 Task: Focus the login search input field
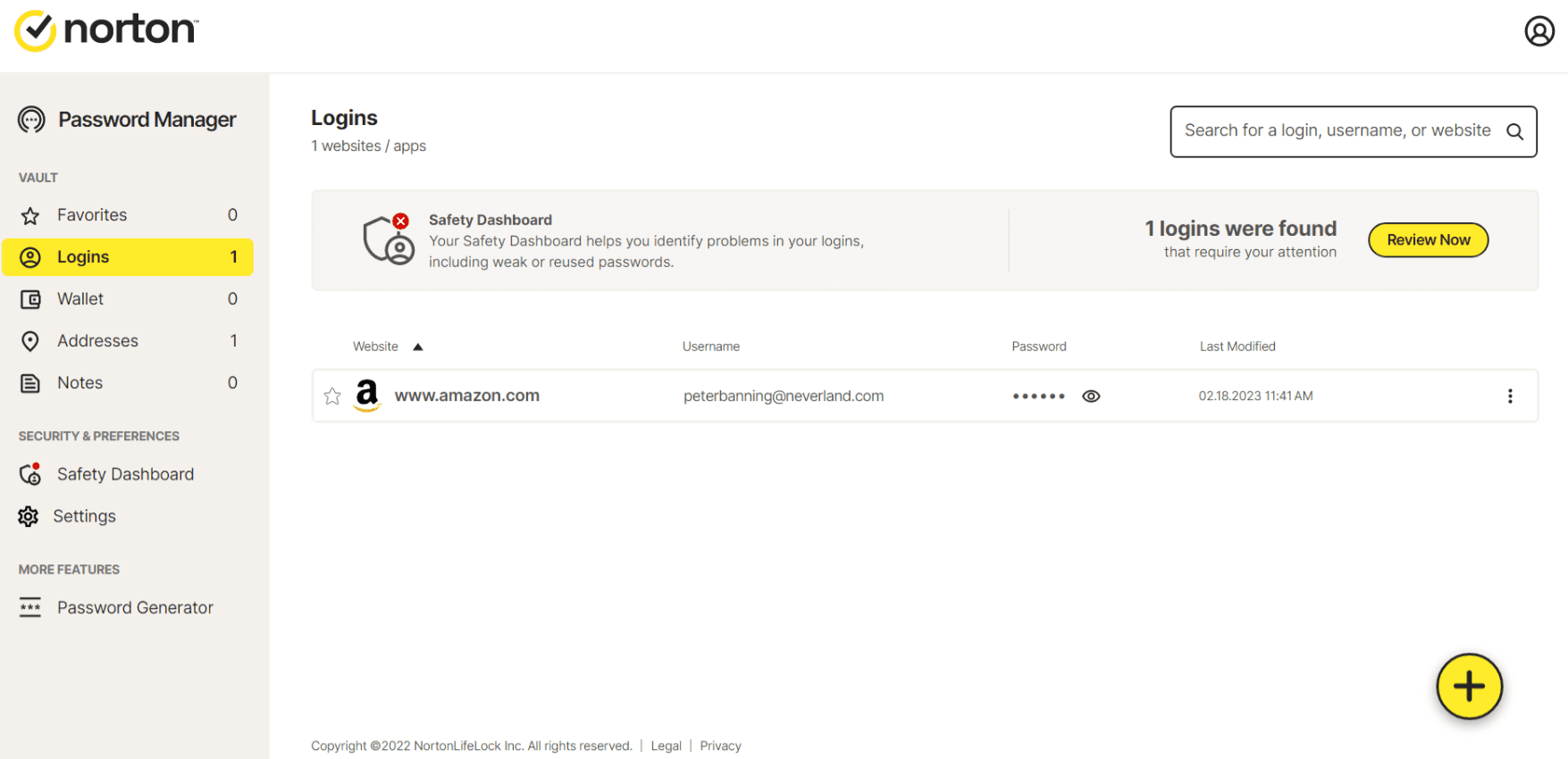point(1353,131)
